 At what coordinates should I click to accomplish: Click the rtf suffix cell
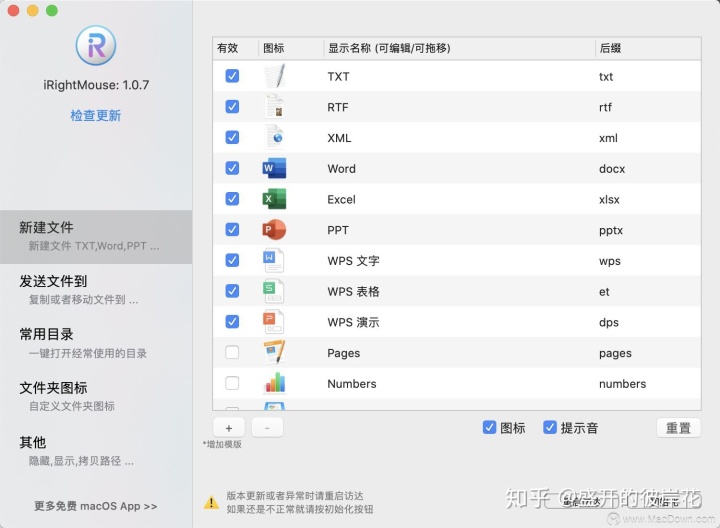[x=605, y=107]
